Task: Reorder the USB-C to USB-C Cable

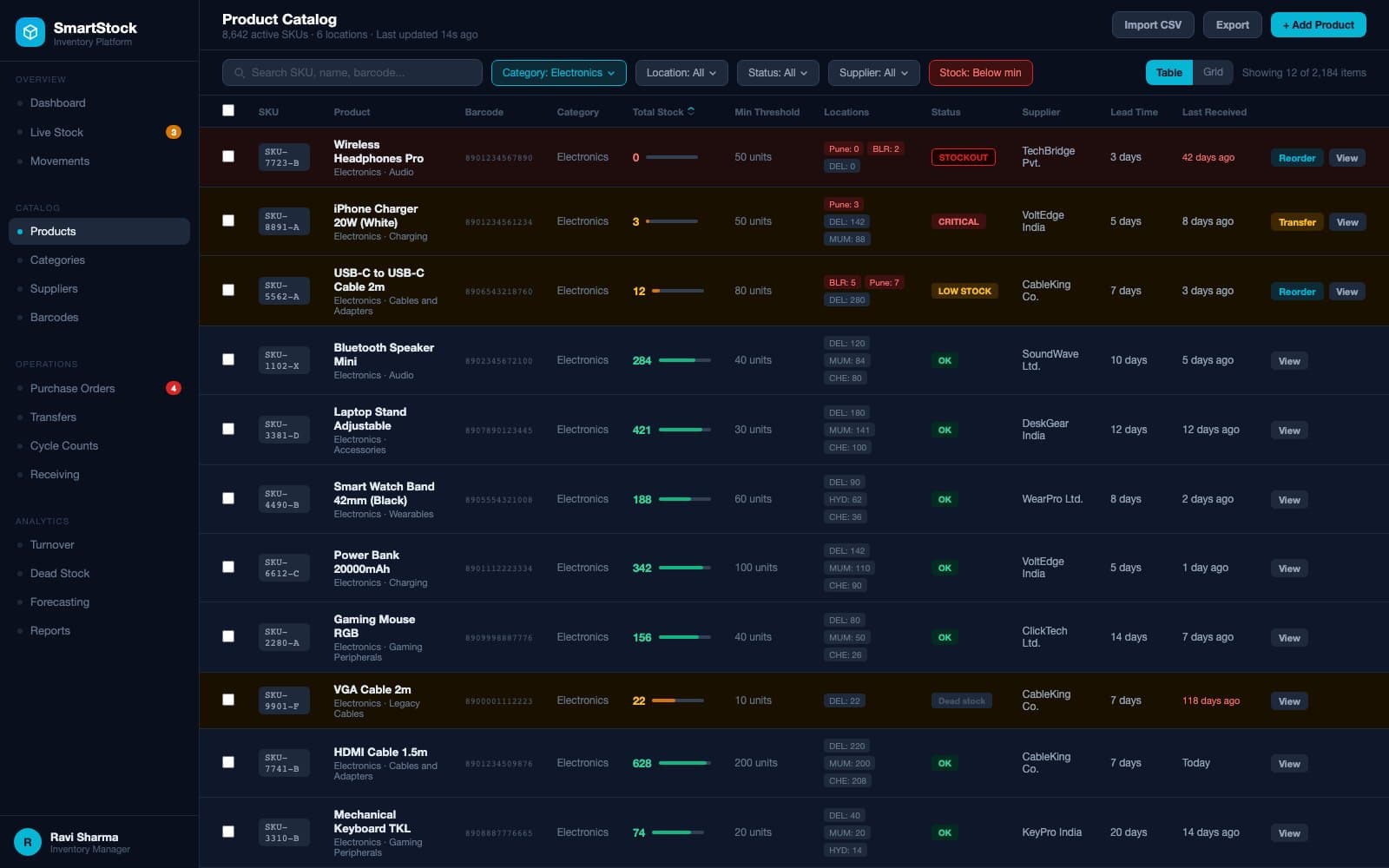Action: [x=1297, y=292]
